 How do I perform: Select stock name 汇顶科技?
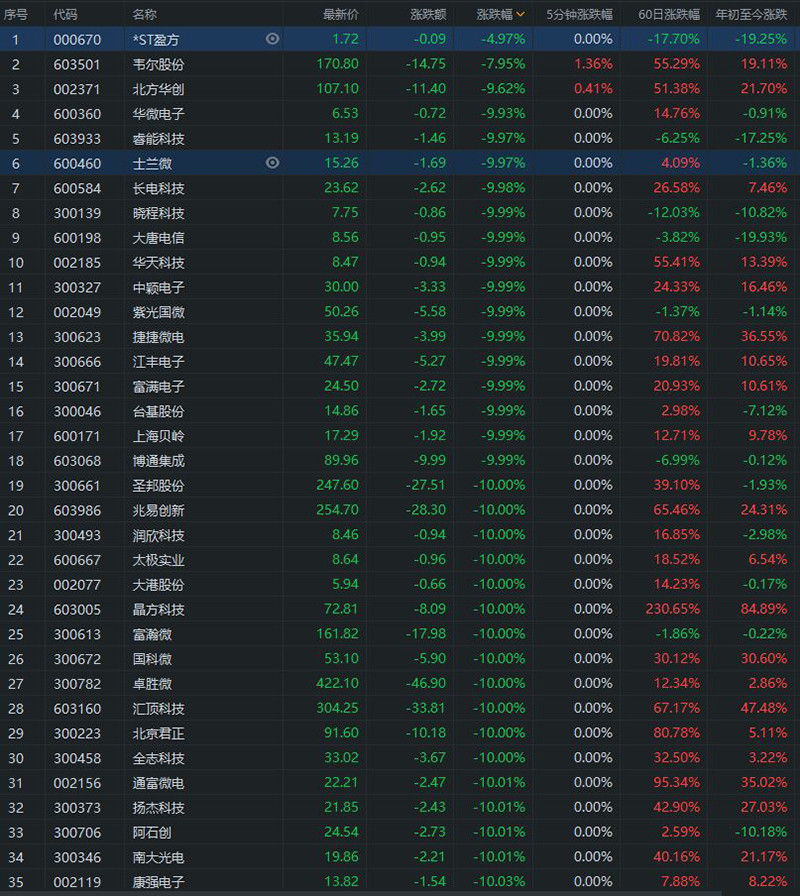point(158,709)
